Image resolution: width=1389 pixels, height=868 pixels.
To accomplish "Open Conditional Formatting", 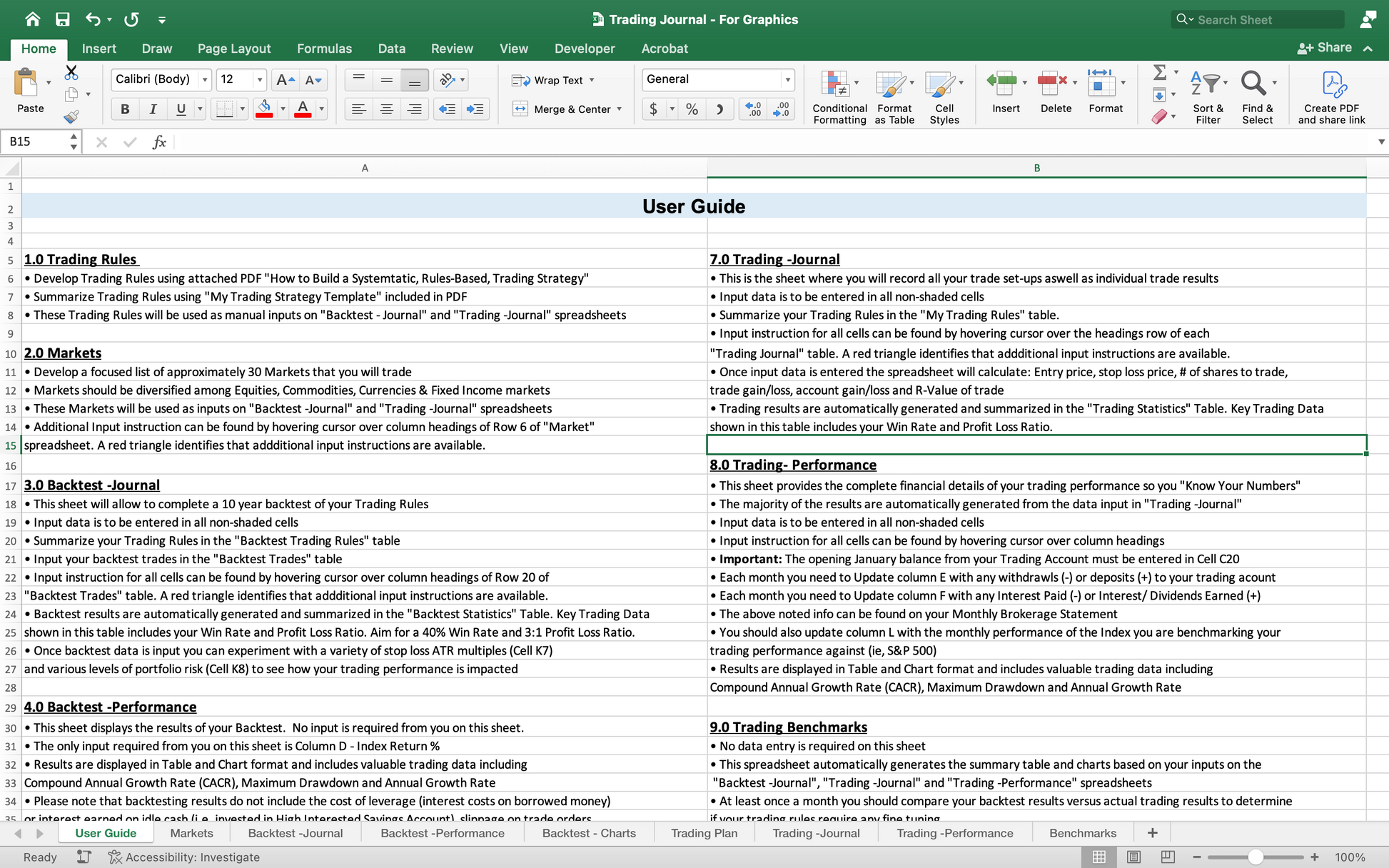I will point(839,96).
